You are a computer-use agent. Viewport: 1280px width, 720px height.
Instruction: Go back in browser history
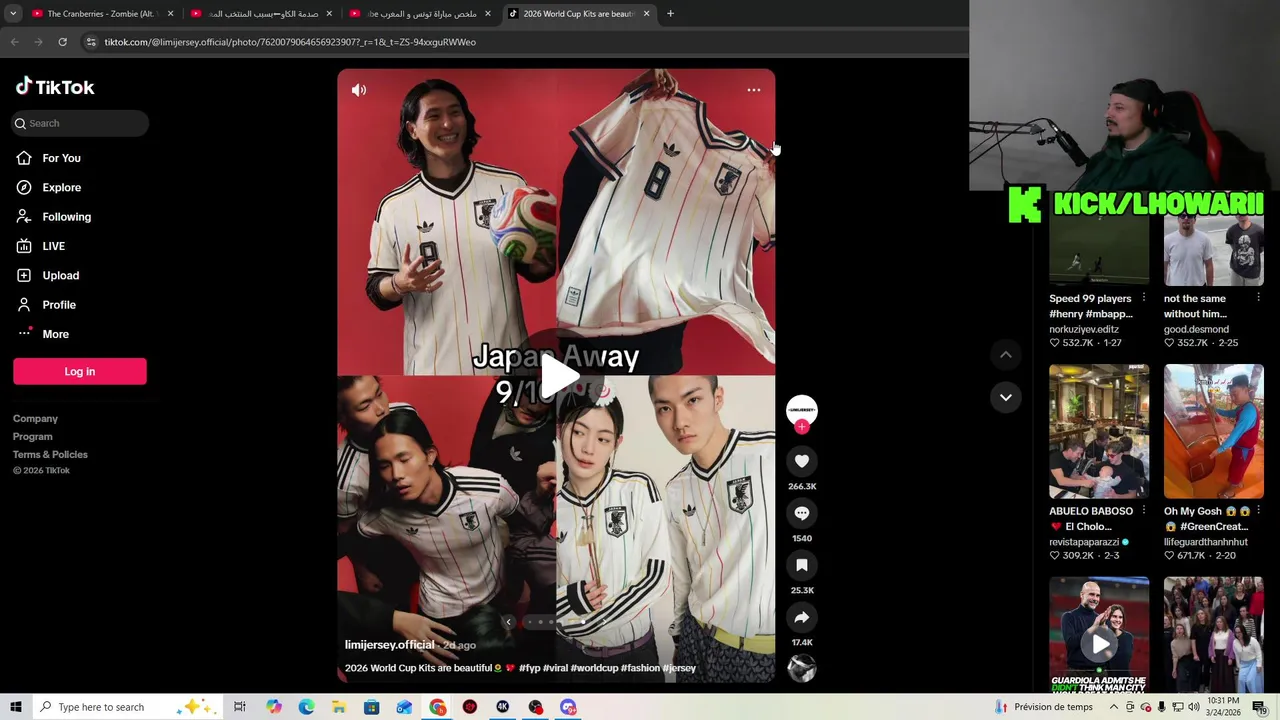14,42
